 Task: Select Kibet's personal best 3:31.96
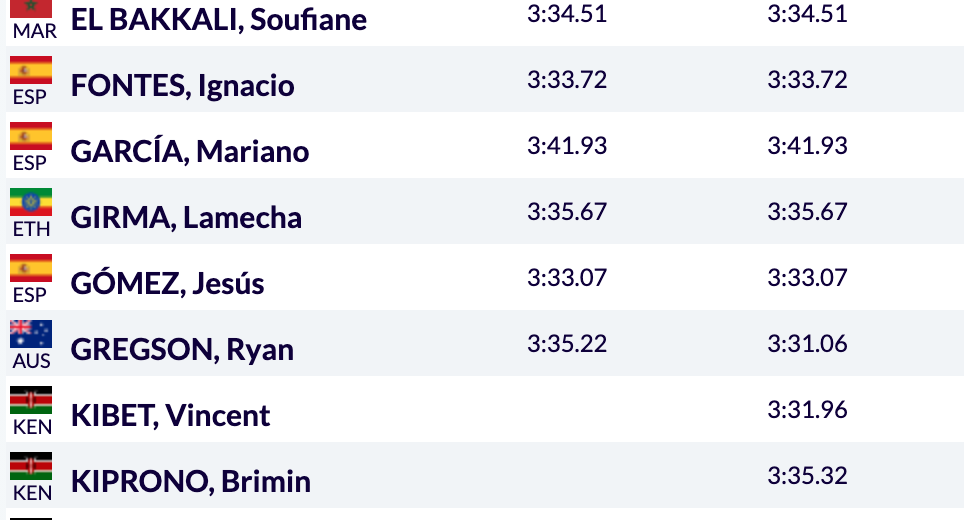tap(807, 409)
